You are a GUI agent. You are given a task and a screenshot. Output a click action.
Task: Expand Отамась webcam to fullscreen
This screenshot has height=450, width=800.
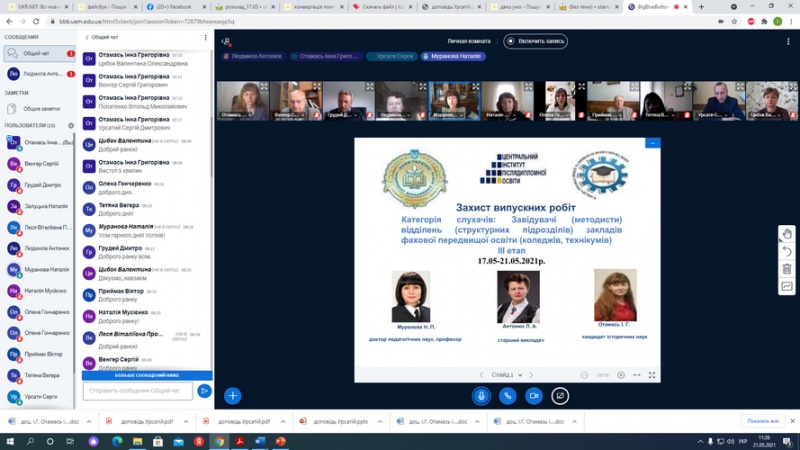tap(264, 87)
